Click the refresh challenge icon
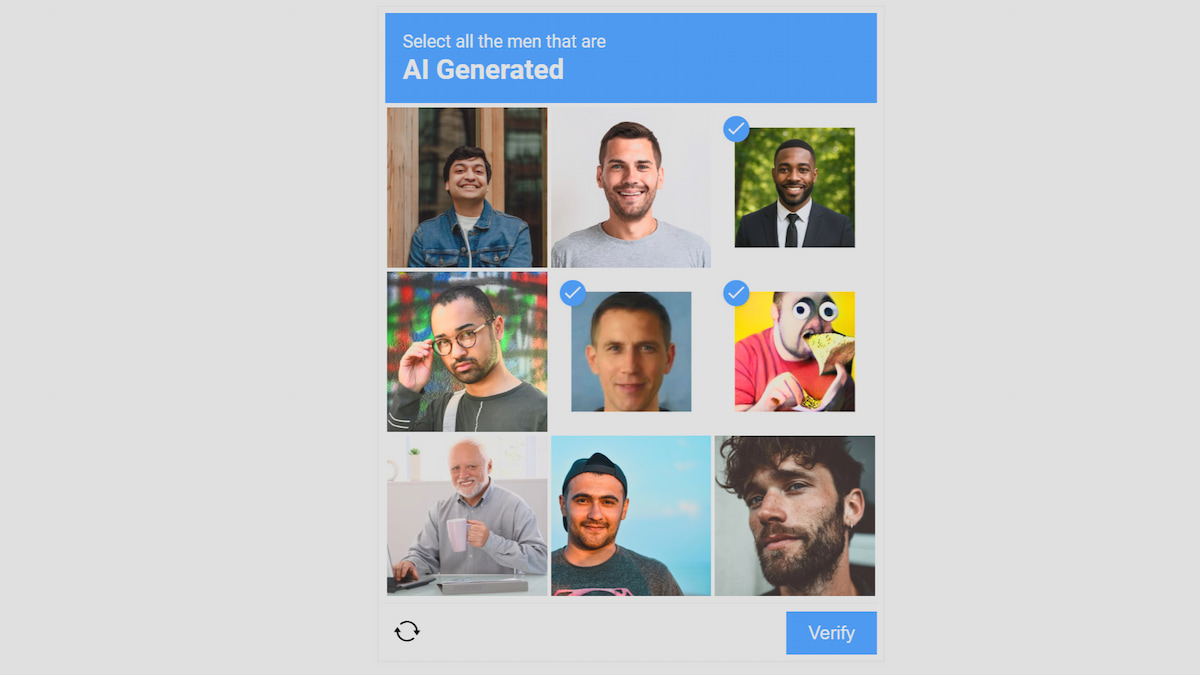 pos(407,631)
